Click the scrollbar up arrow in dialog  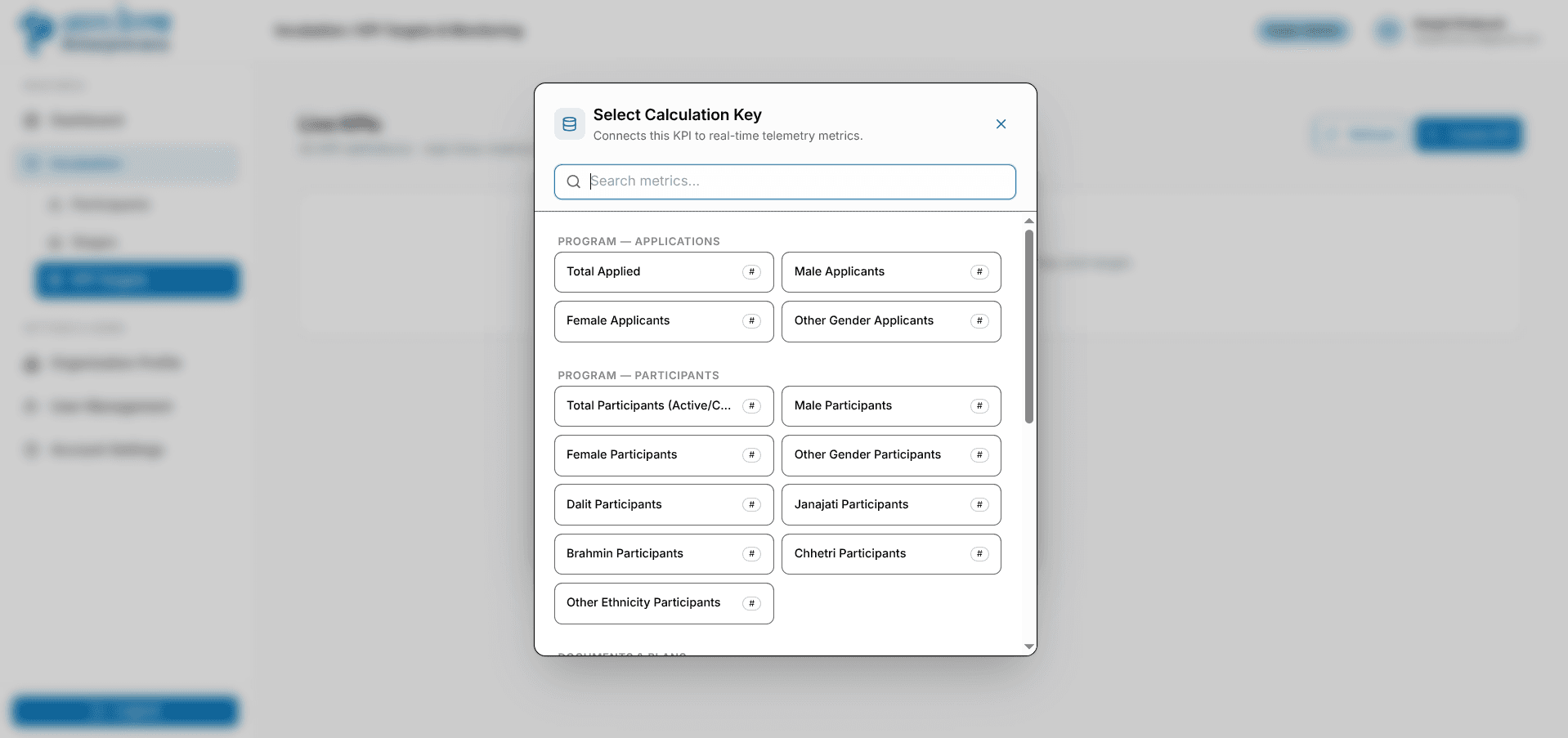click(1029, 221)
